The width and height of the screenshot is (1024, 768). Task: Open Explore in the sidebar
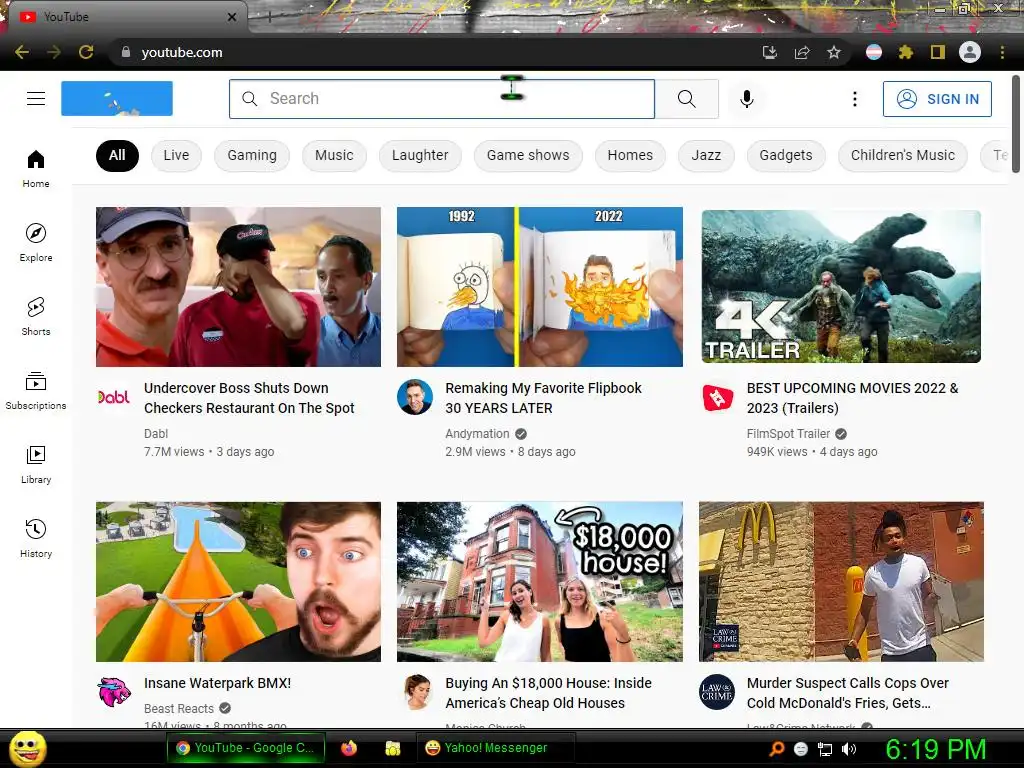(x=36, y=242)
